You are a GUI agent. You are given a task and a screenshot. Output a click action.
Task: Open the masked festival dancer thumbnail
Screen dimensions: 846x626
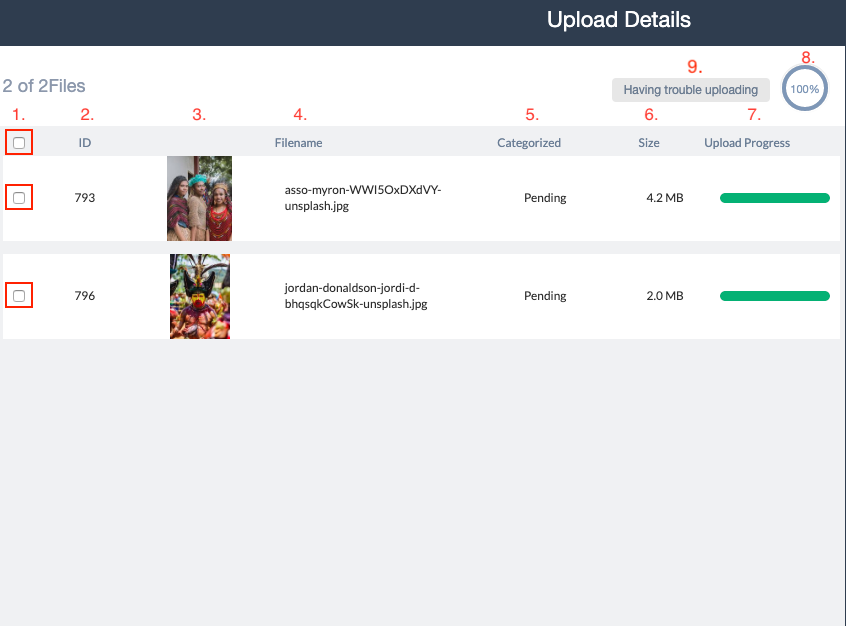point(200,296)
